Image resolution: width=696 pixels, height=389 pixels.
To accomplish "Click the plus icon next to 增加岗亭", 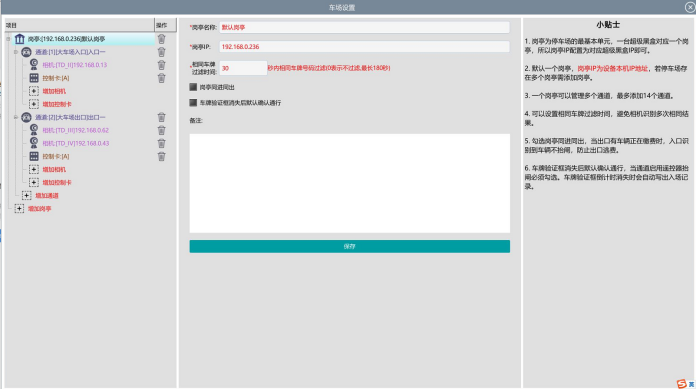I will 19,208.
